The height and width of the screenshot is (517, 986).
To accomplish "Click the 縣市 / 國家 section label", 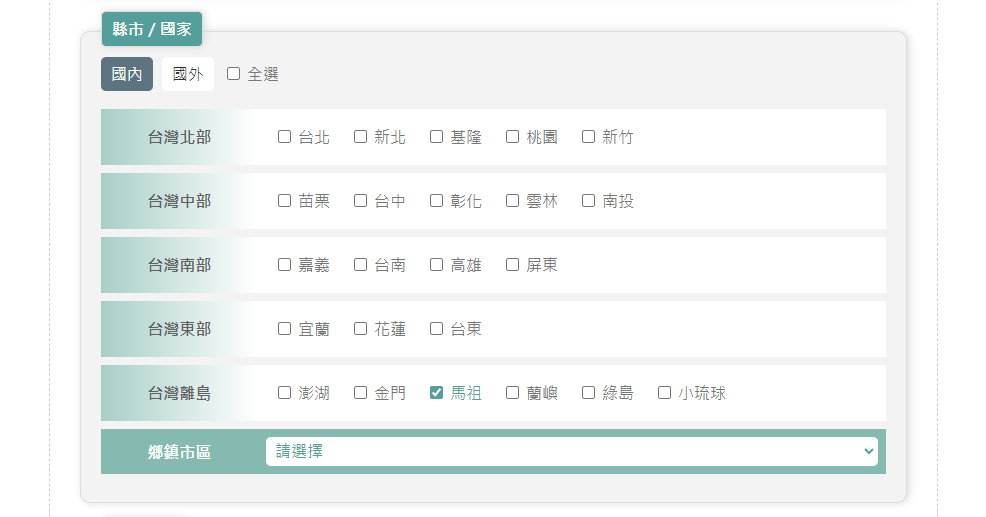I will (x=152, y=29).
